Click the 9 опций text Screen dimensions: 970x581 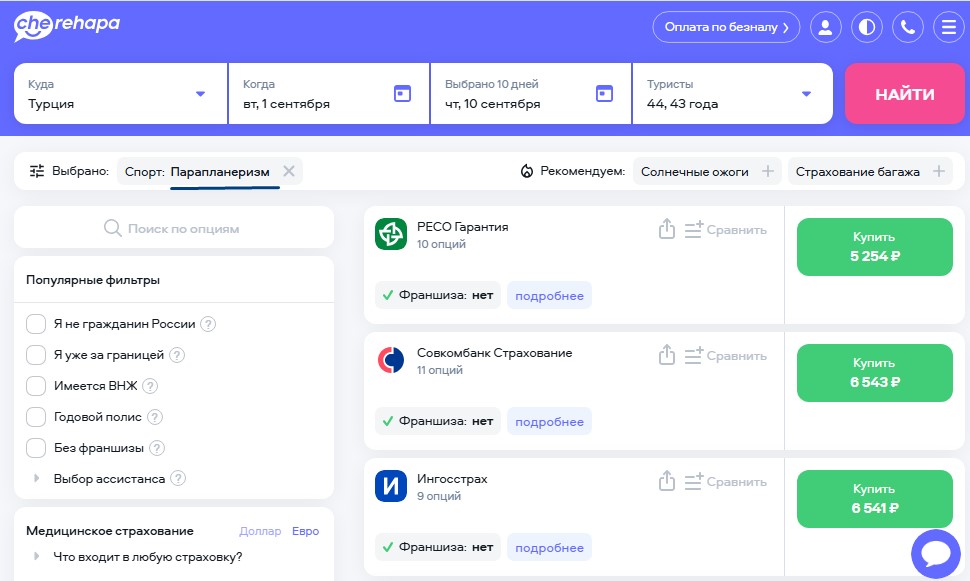click(x=439, y=496)
